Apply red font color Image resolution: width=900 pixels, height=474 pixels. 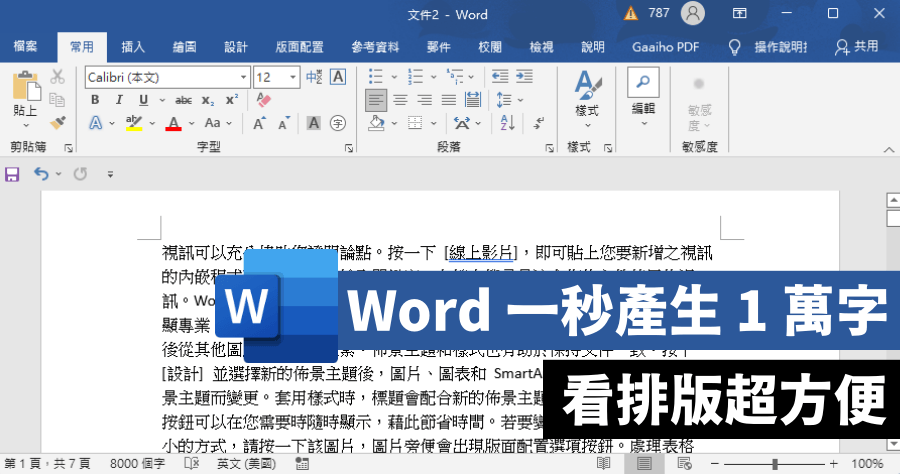[173, 123]
